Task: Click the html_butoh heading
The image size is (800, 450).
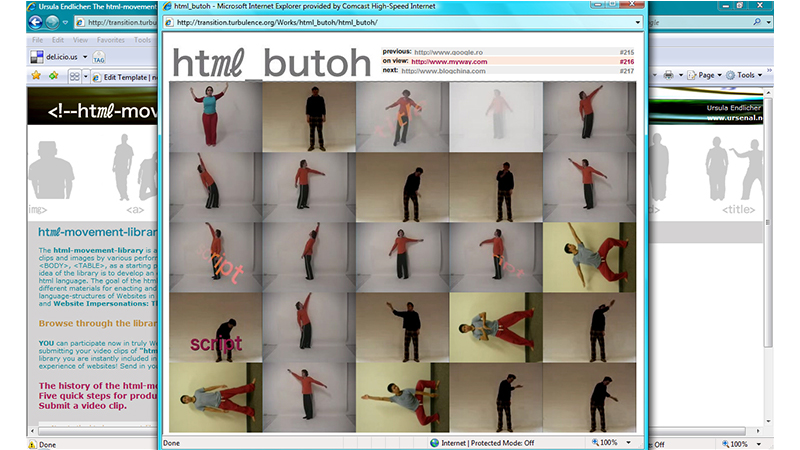Action: tap(271, 63)
